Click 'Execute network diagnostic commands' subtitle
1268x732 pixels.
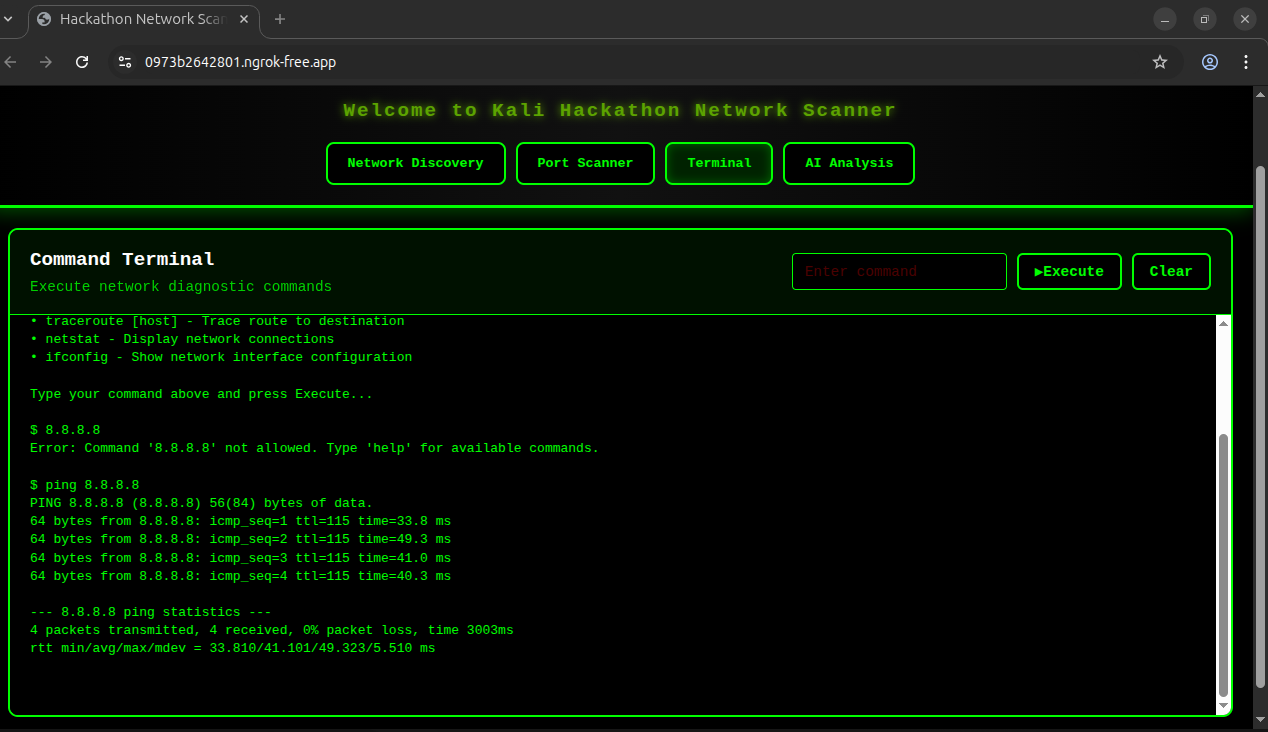pyautogui.click(x=181, y=287)
